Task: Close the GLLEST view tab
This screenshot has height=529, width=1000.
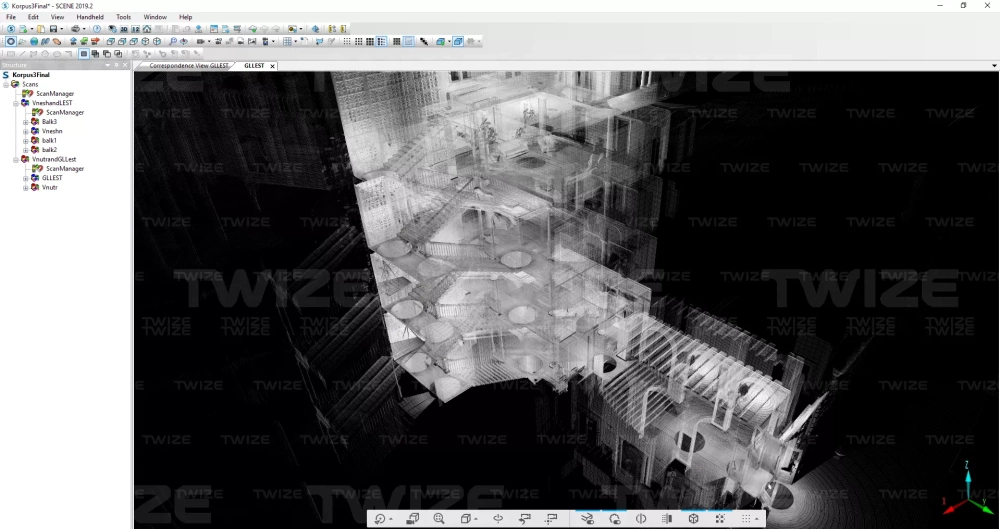Action: (273, 66)
